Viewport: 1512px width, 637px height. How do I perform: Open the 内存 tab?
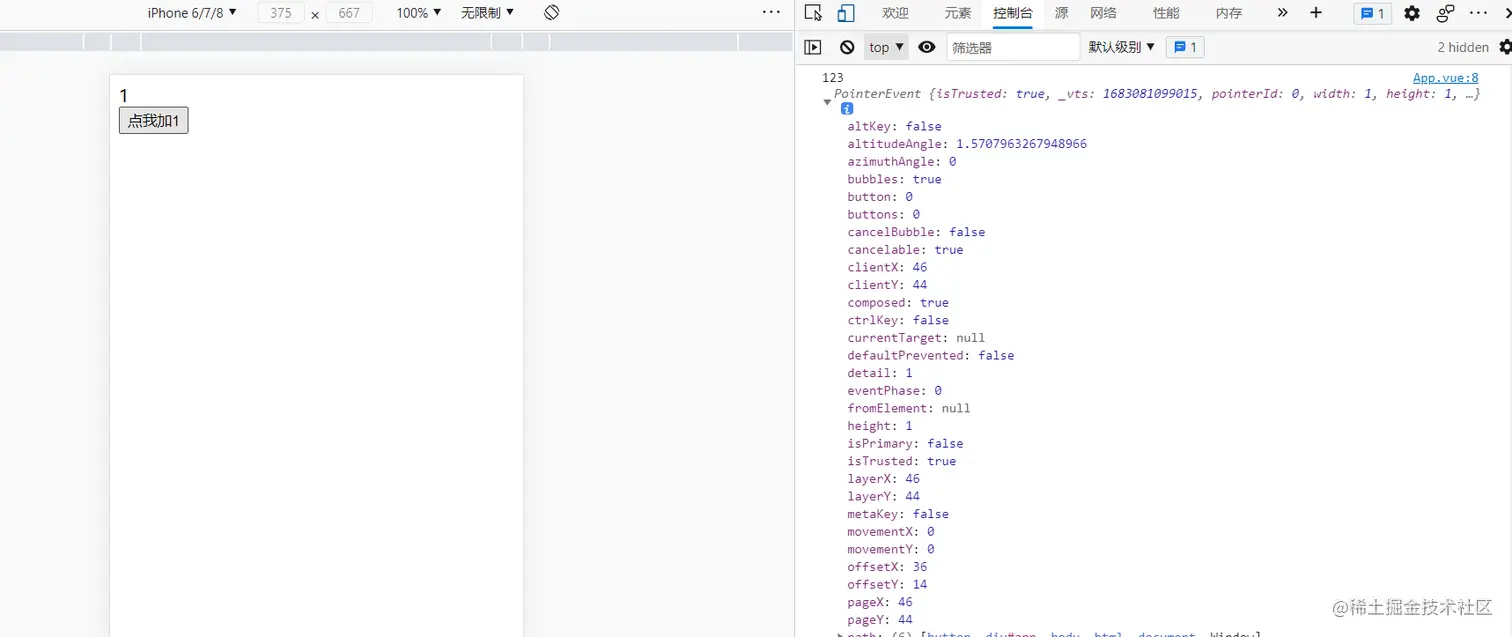tap(1229, 13)
